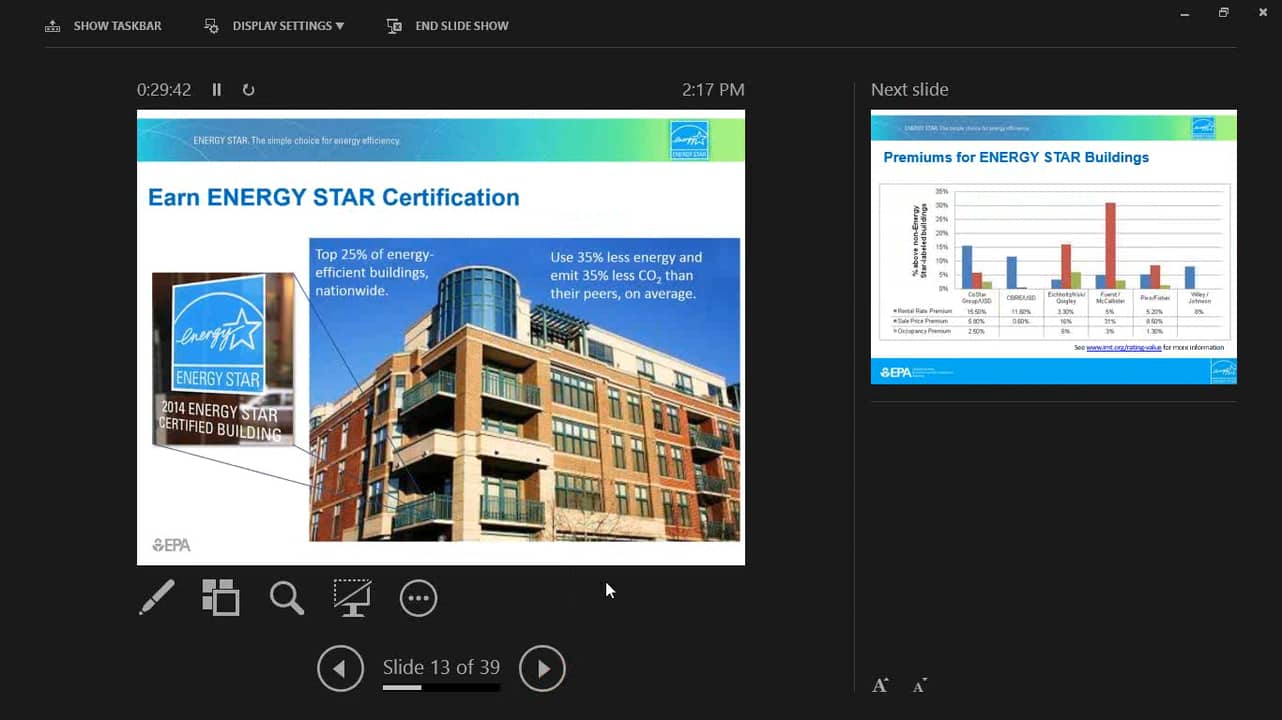1282x720 pixels.
Task: Open more slide show options ellipsis
Action: pos(418,598)
